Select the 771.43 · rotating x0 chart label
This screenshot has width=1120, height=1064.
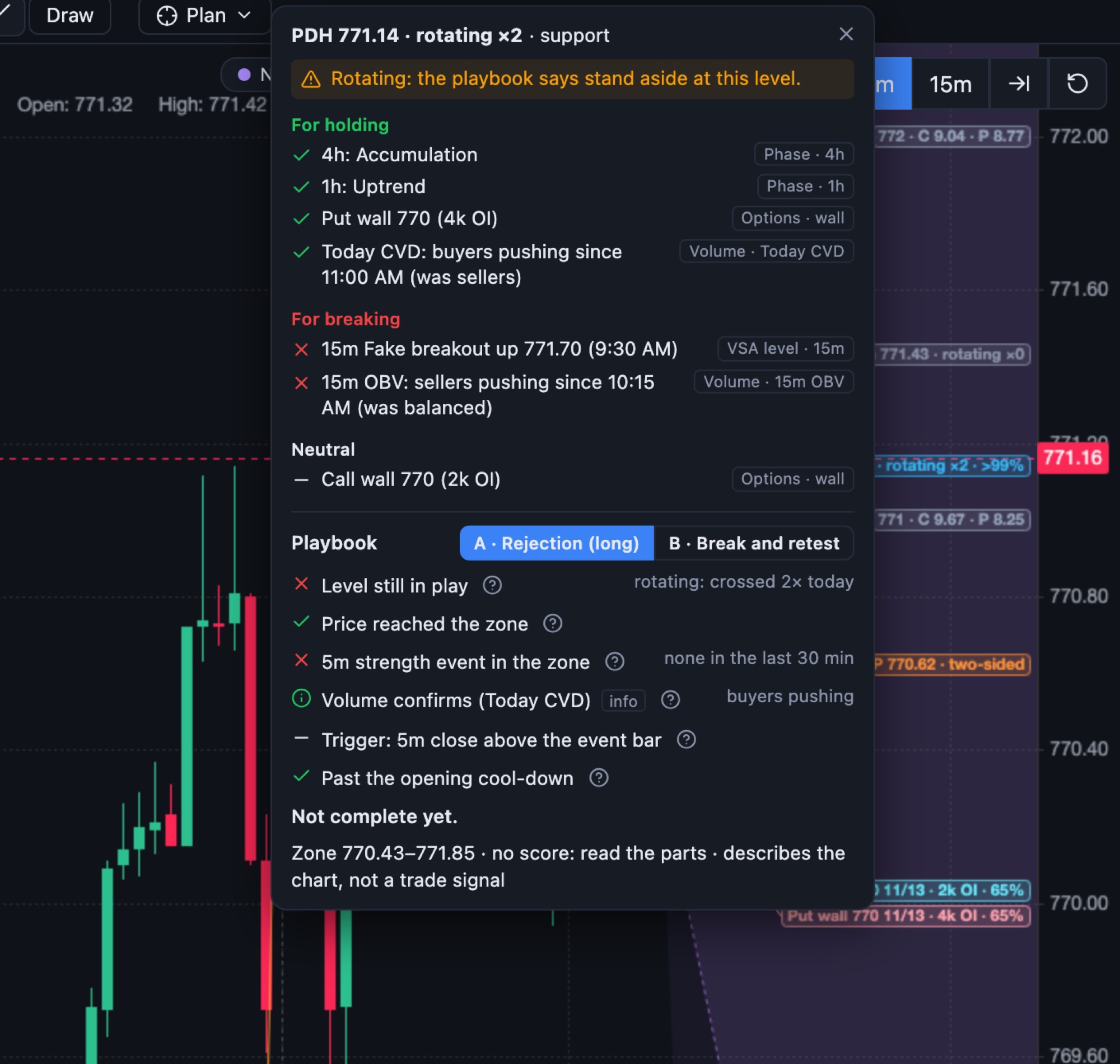point(952,354)
